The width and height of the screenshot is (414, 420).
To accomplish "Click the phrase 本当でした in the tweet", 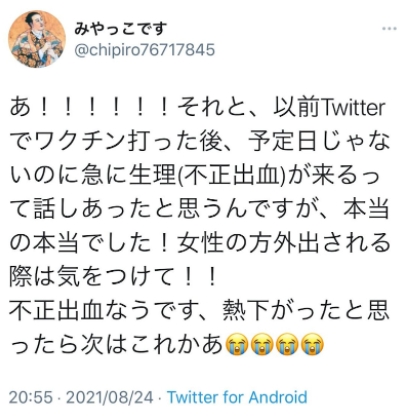I will pos(92,243).
